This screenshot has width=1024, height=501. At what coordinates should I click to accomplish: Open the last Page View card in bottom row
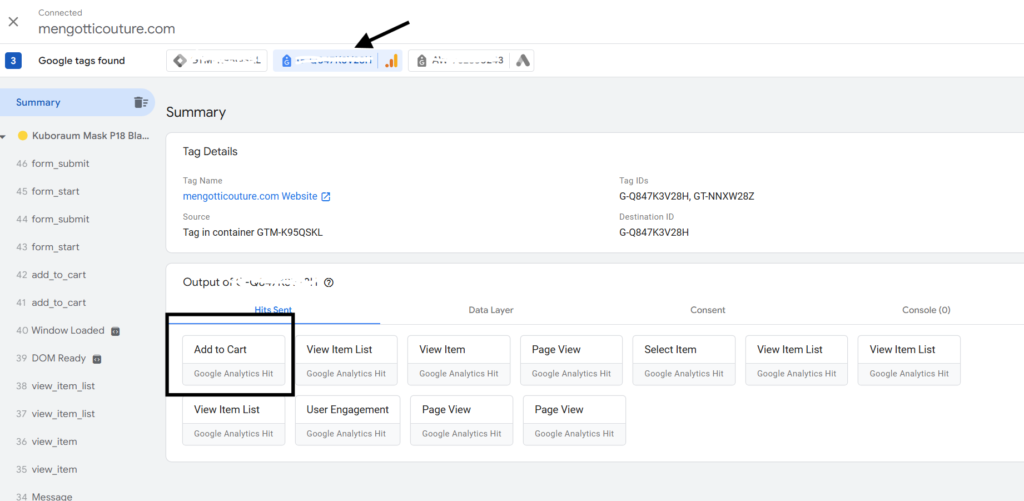(574, 420)
